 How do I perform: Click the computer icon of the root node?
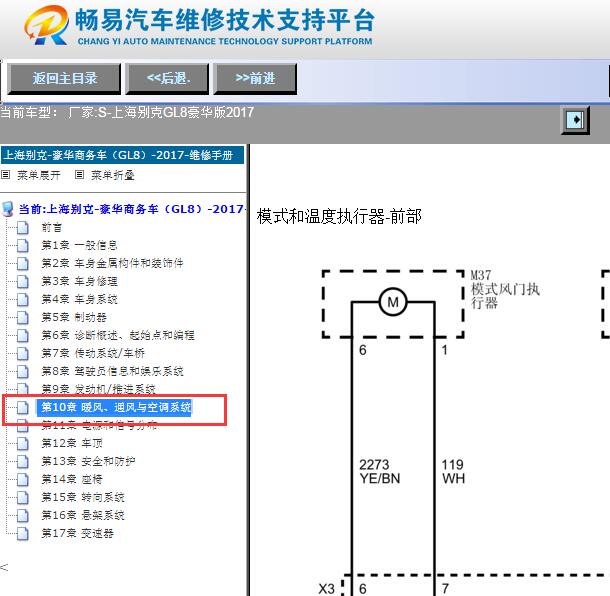pos(7,209)
